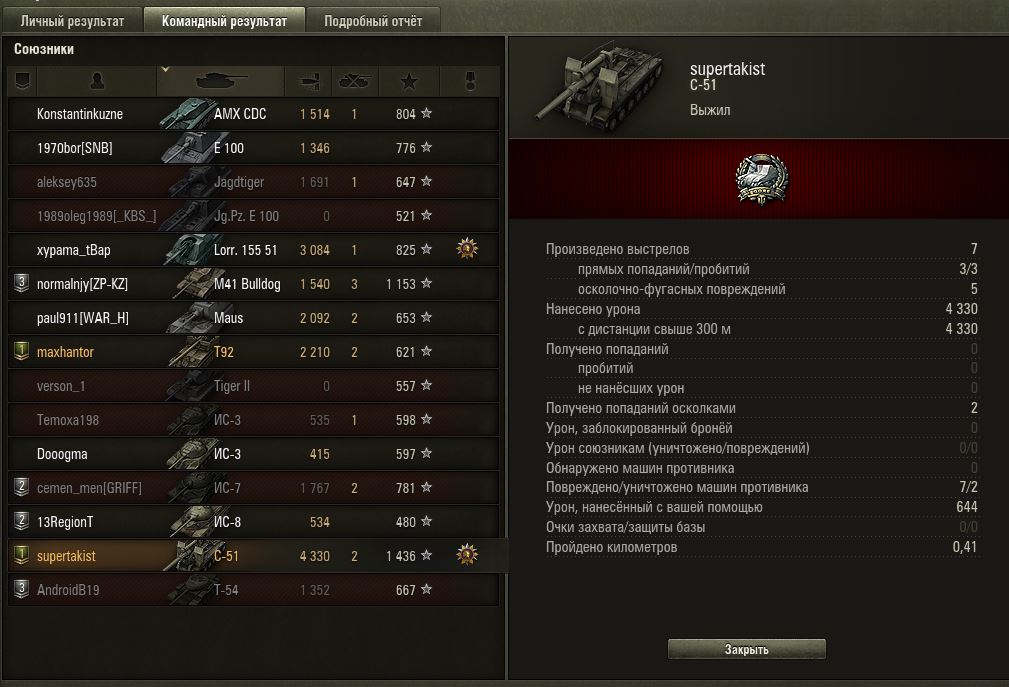Select Командный результат tab
This screenshot has width=1009, height=687.
[224, 21]
